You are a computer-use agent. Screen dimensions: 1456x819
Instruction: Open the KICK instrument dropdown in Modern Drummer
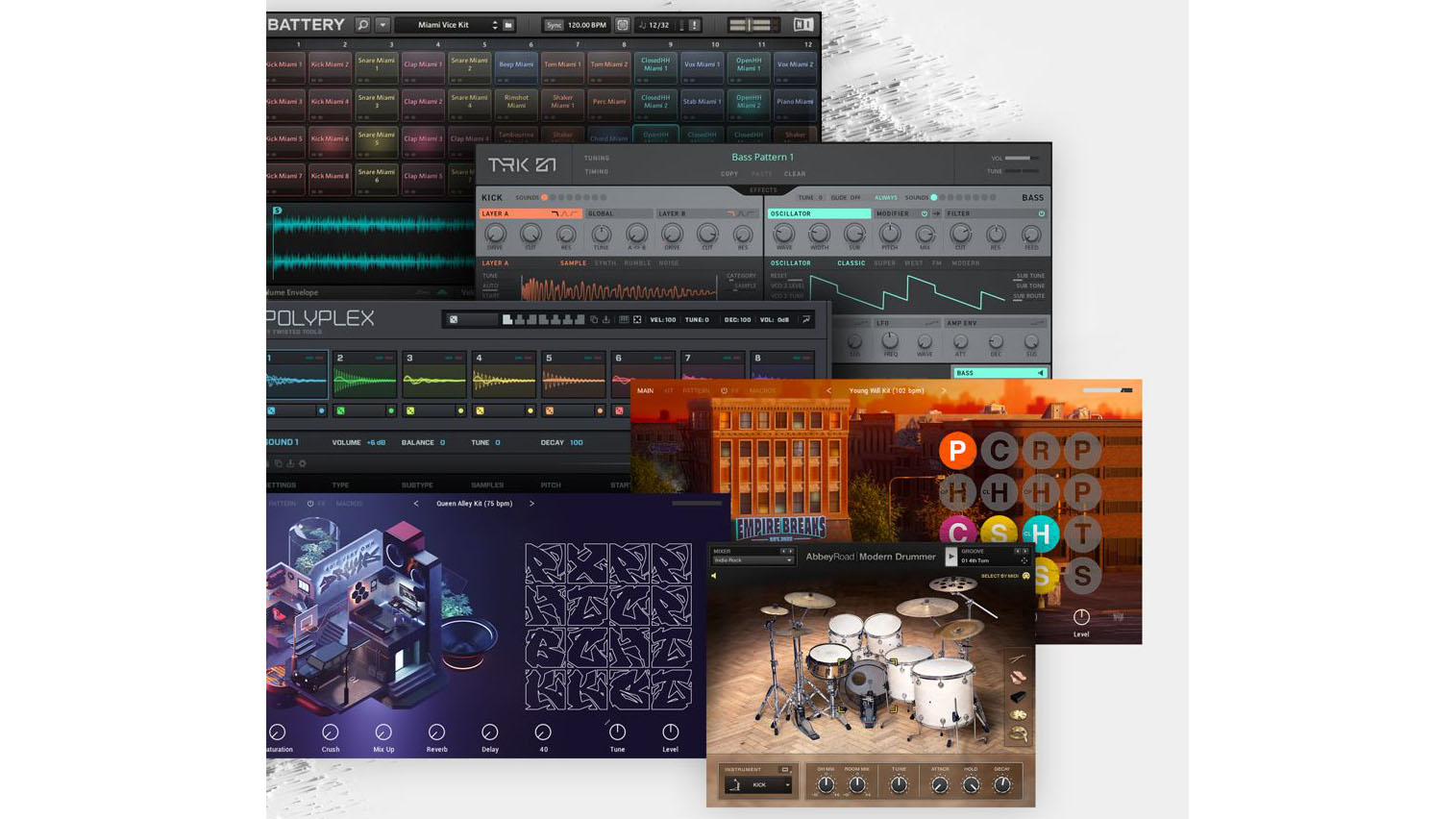point(759,785)
